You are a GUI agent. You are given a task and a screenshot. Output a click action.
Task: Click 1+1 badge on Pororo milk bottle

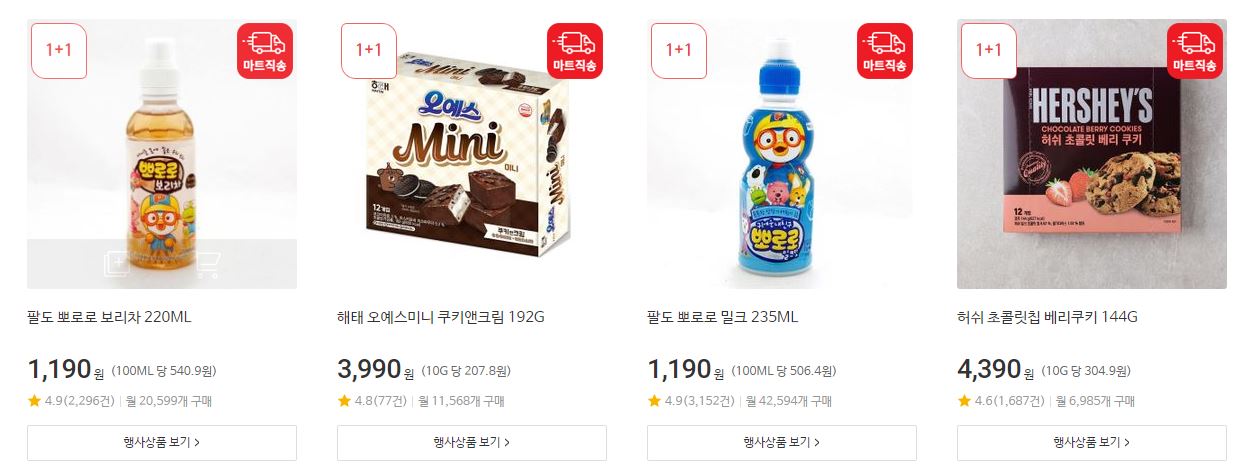(x=679, y=51)
